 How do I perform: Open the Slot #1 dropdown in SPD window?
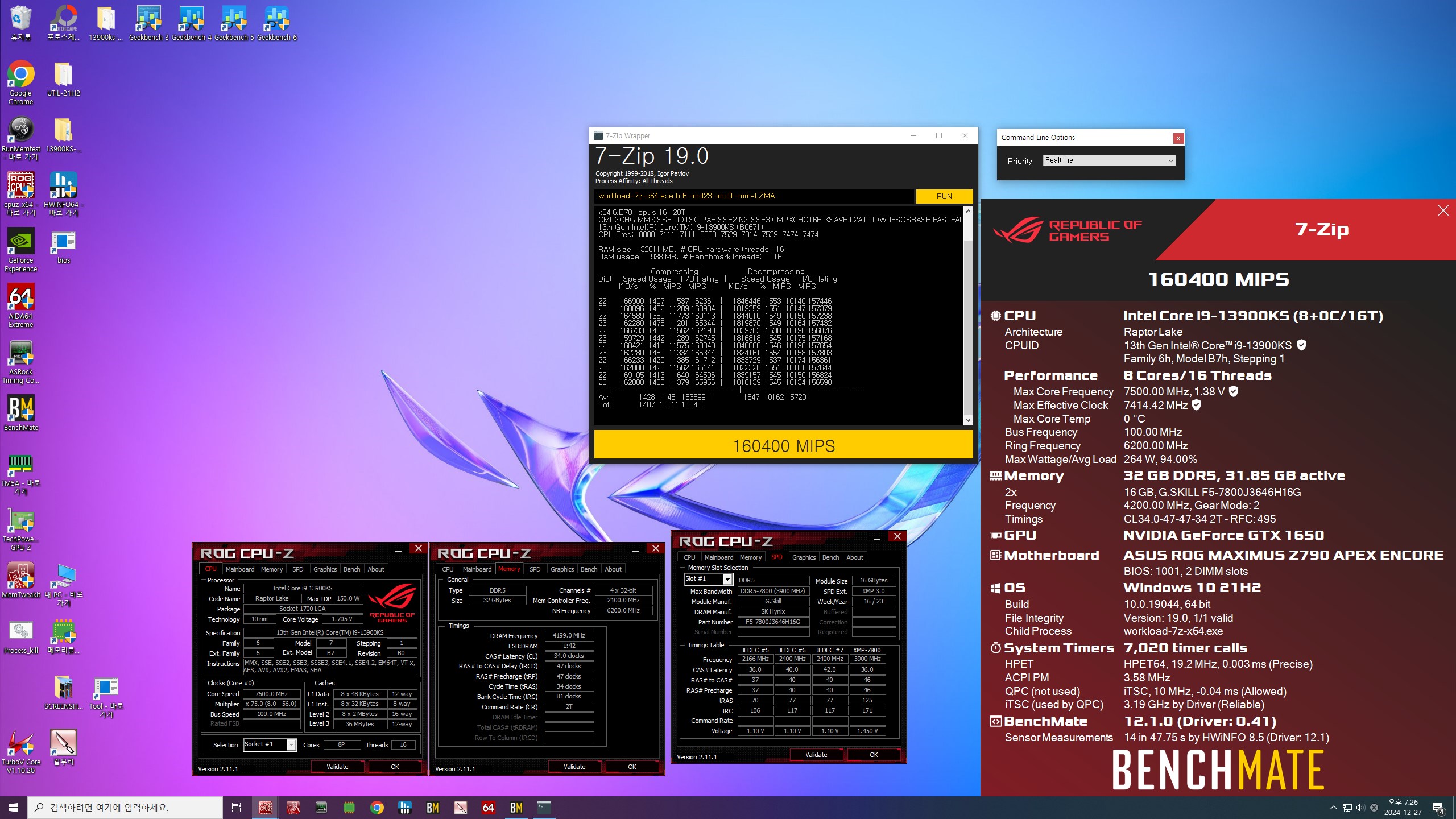coord(708,579)
